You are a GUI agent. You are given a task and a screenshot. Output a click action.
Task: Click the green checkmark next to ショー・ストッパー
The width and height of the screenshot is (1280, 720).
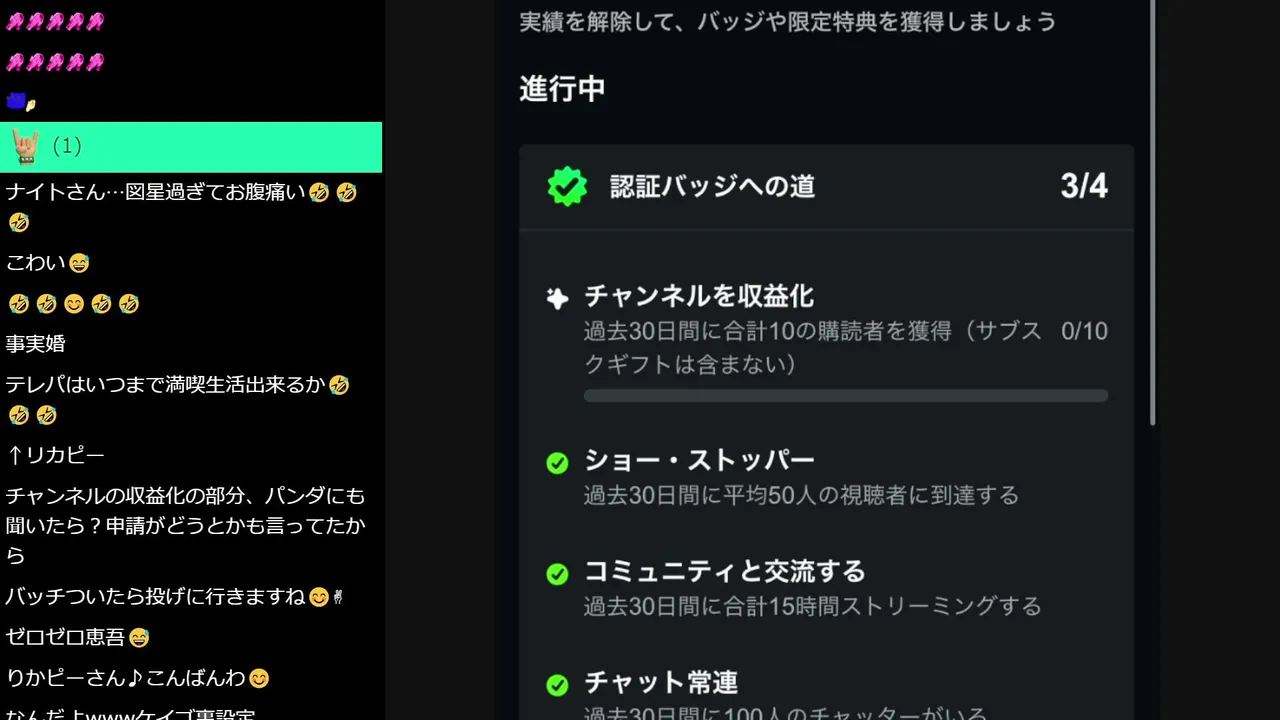[x=557, y=463]
